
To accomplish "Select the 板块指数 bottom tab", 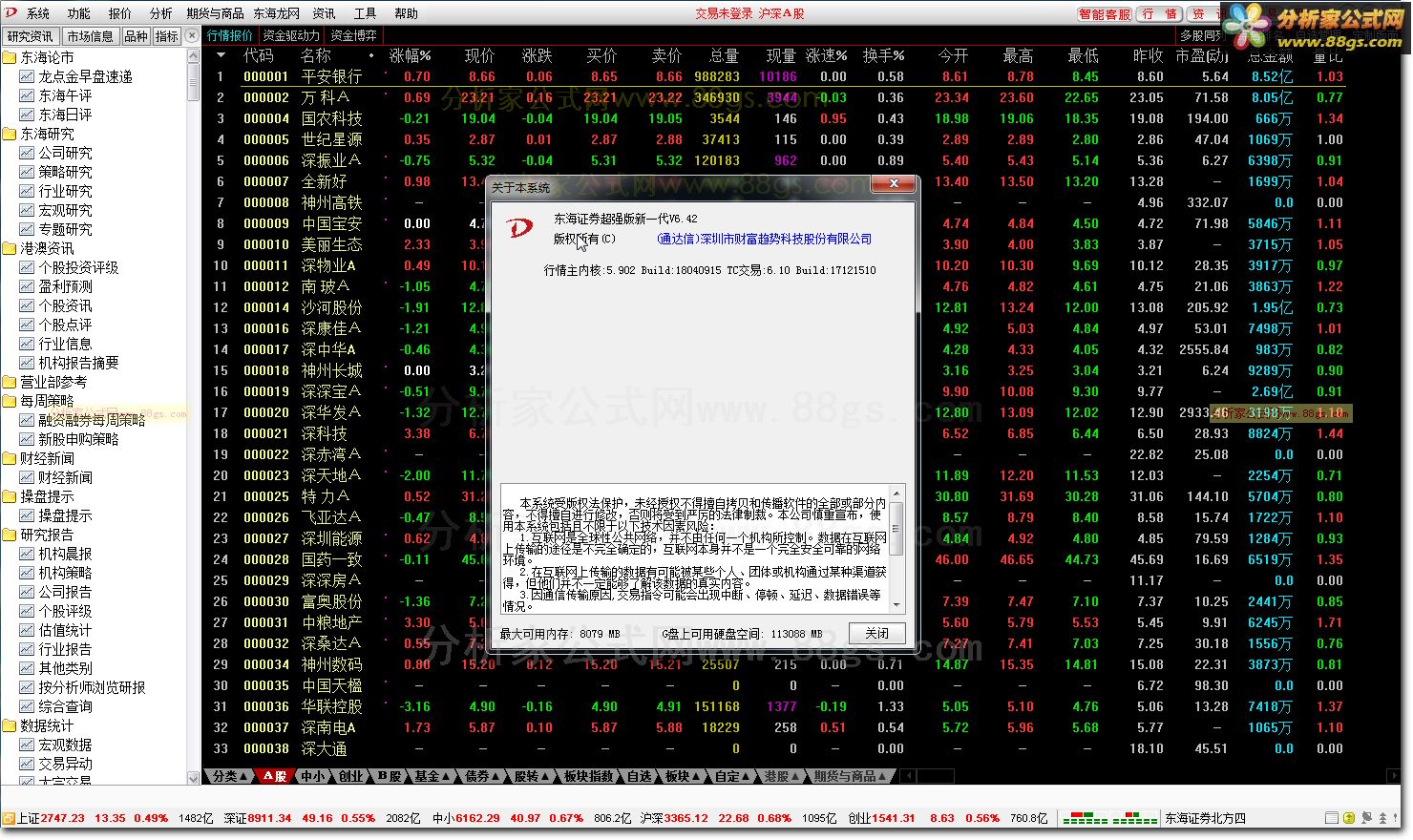I will click(588, 776).
